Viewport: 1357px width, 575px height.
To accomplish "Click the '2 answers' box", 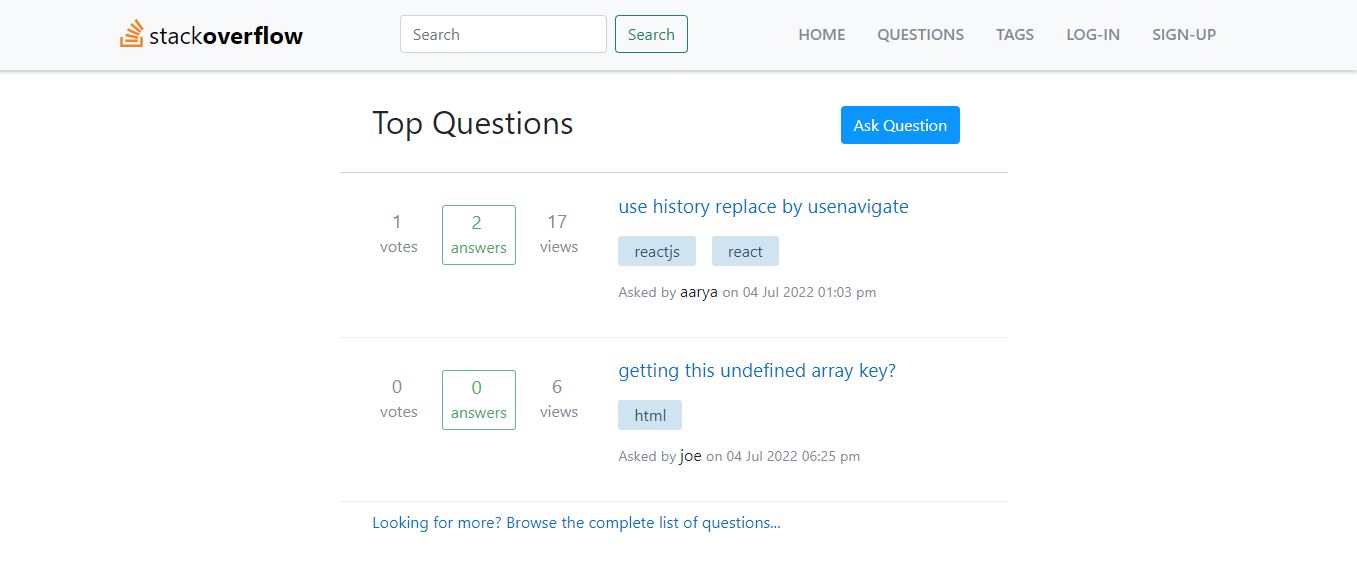I will [479, 235].
